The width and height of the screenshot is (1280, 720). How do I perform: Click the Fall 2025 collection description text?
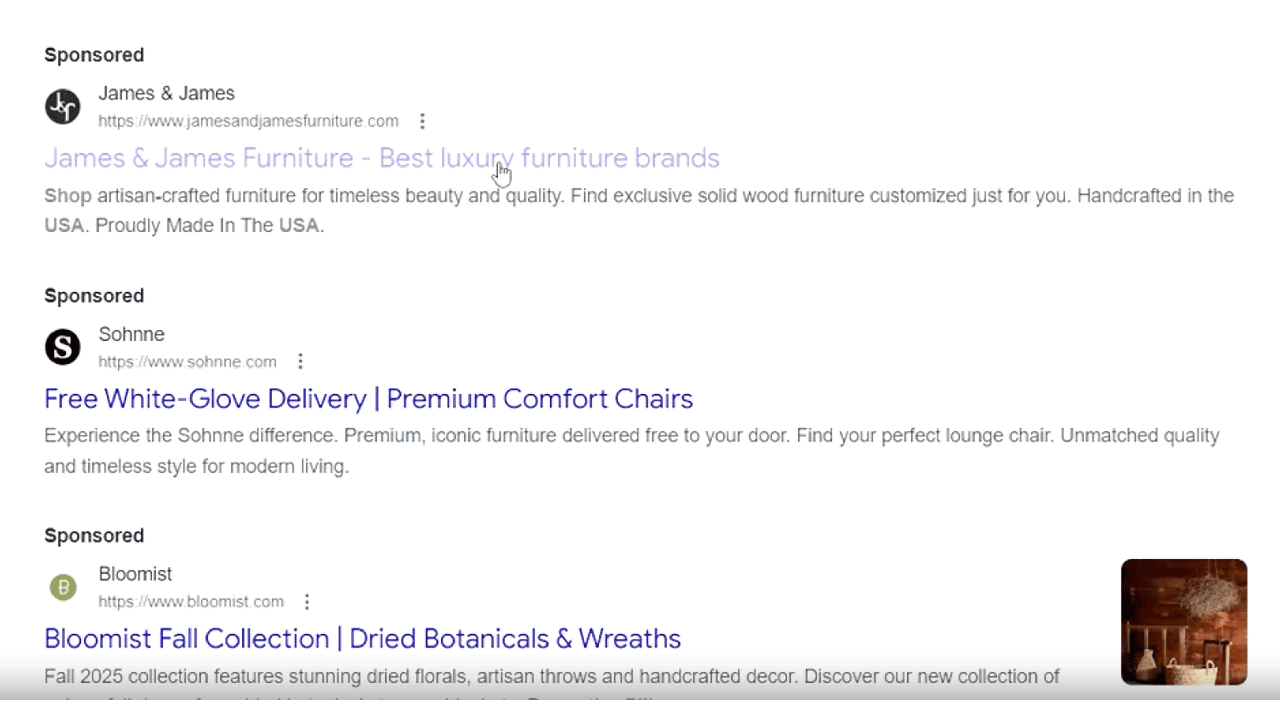click(x=551, y=677)
